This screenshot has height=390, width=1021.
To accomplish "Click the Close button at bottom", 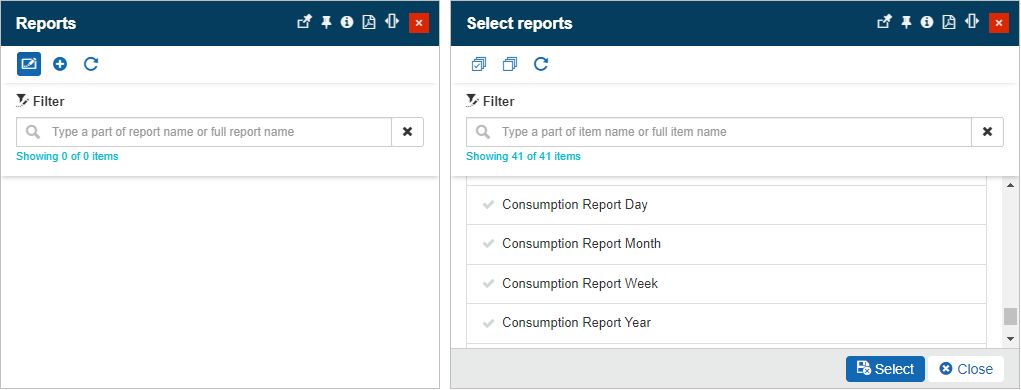I will (966, 369).
